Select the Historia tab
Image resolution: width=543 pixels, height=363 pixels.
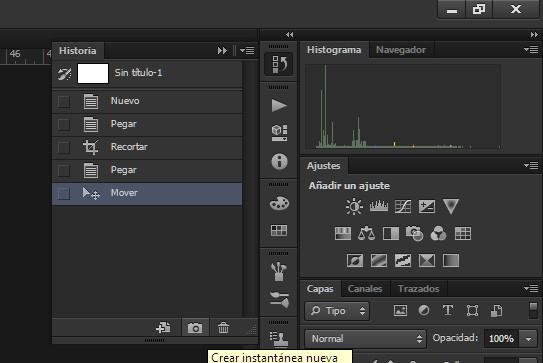coord(78,51)
